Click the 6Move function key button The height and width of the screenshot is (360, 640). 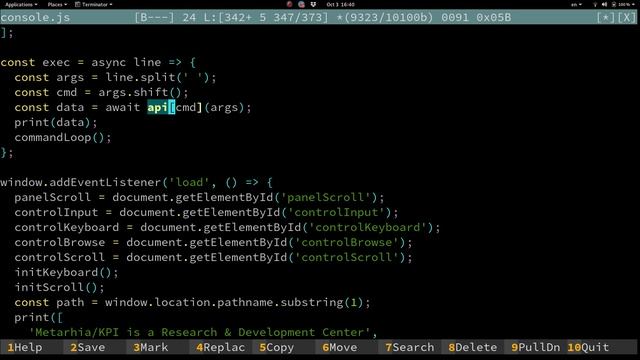coord(340,347)
